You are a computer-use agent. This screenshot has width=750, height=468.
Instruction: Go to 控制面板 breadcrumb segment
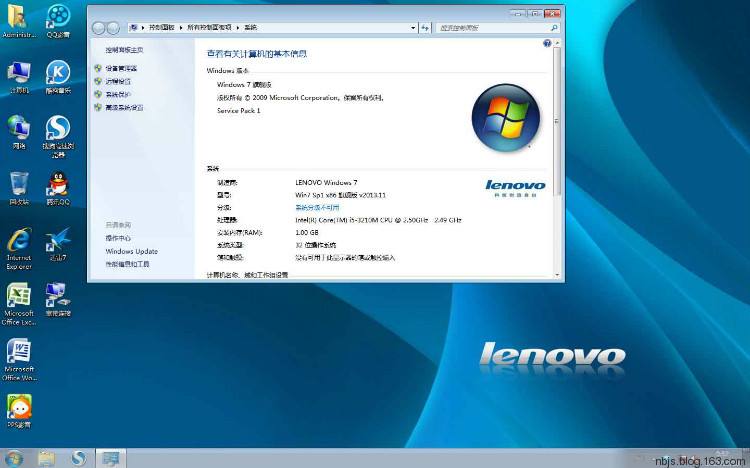click(x=162, y=28)
